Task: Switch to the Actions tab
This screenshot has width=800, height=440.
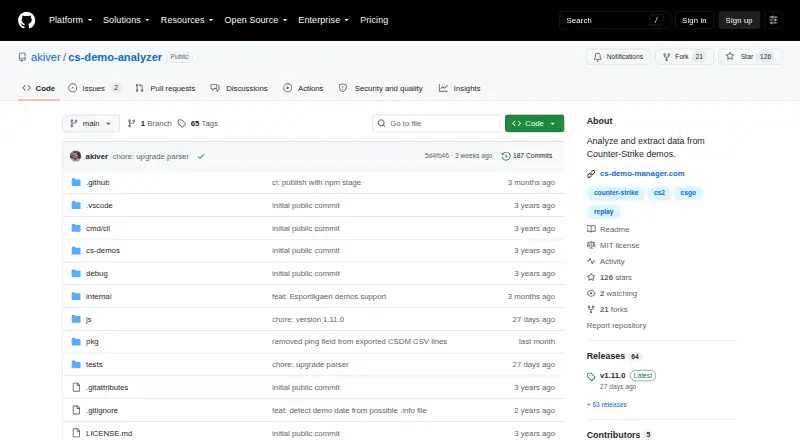Action: coord(304,88)
